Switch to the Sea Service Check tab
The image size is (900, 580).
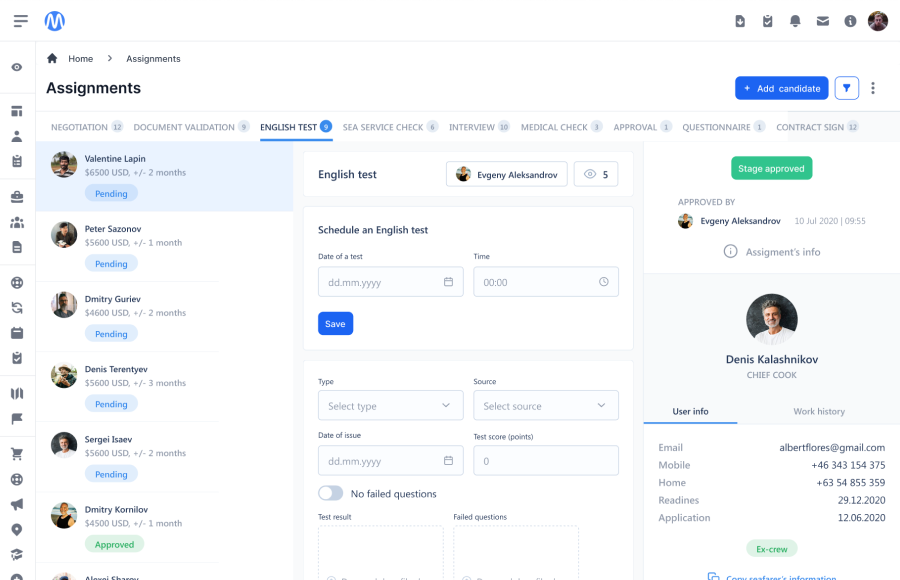coord(390,127)
